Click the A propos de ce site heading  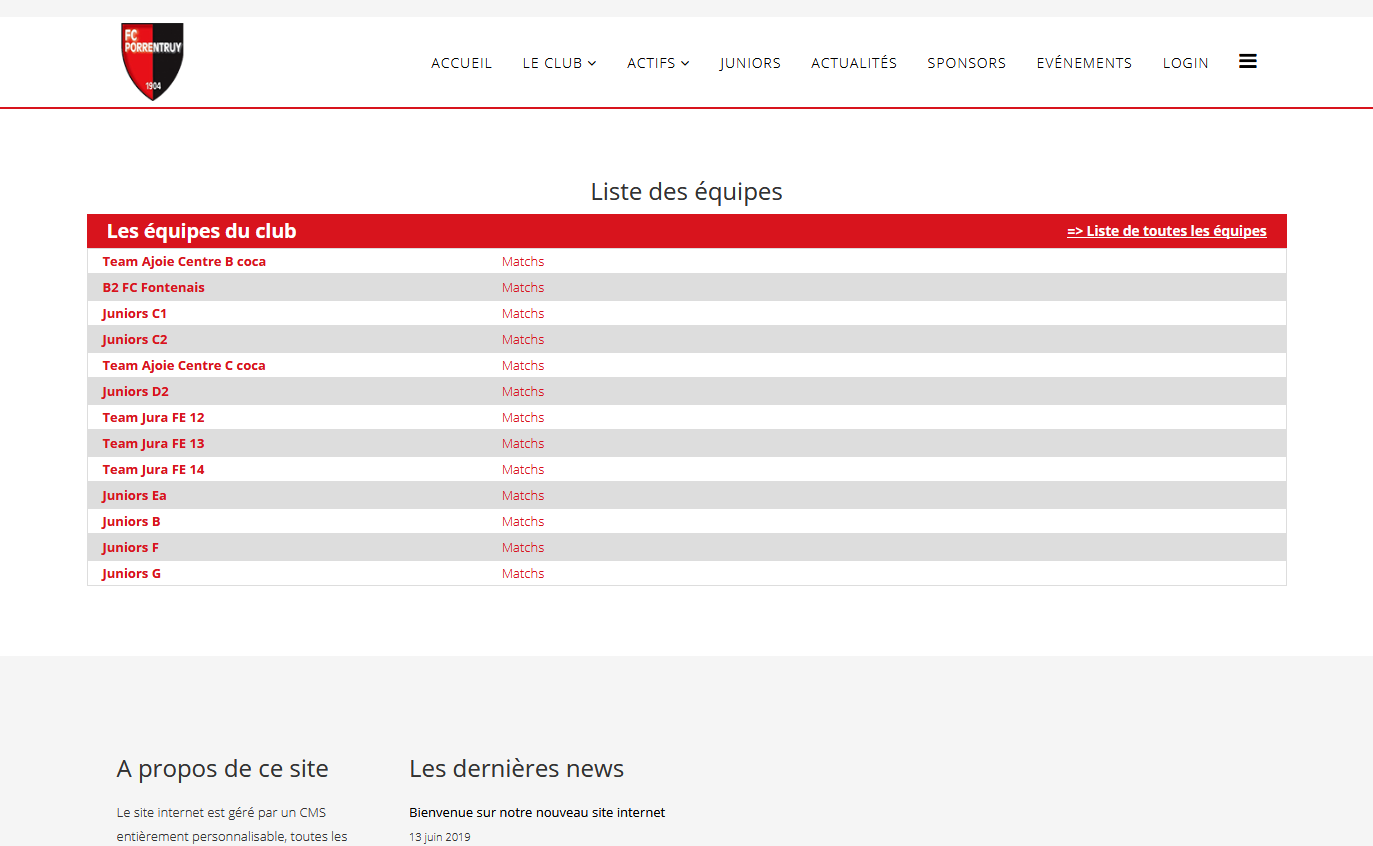(222, 768)
